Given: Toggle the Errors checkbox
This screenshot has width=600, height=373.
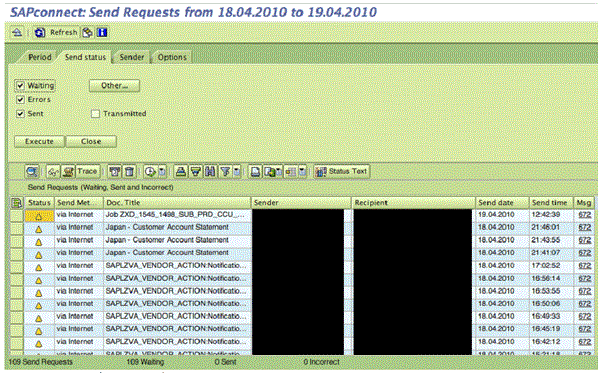Looking at the screenshot, I should tap(20, 99).
